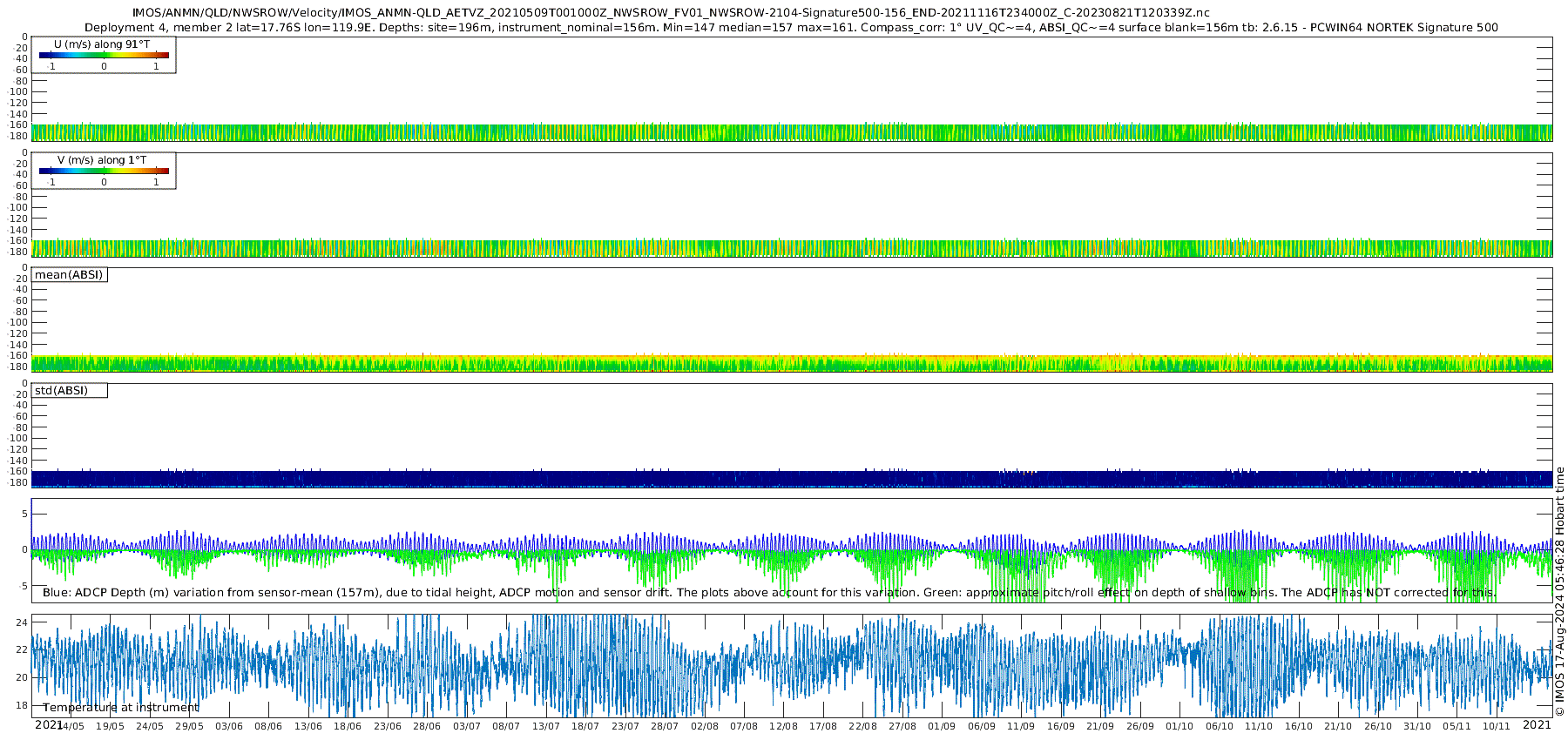Click the 2021 year label at bottom right
Image resolution: width=1568 pixels, height=740 pixels.
click(x=1537, y=724)
